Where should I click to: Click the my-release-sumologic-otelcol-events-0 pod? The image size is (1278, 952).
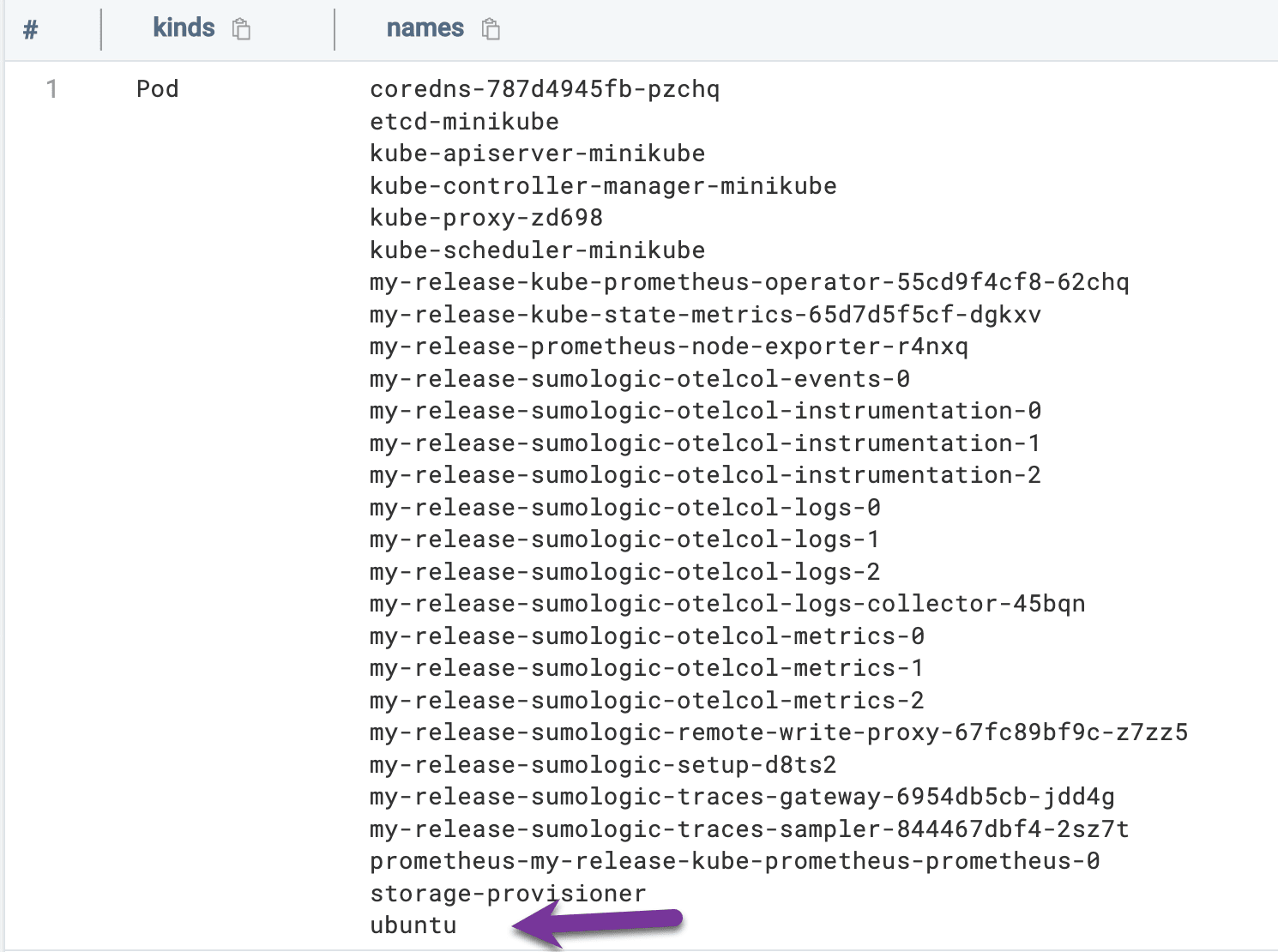pos(638,378)
